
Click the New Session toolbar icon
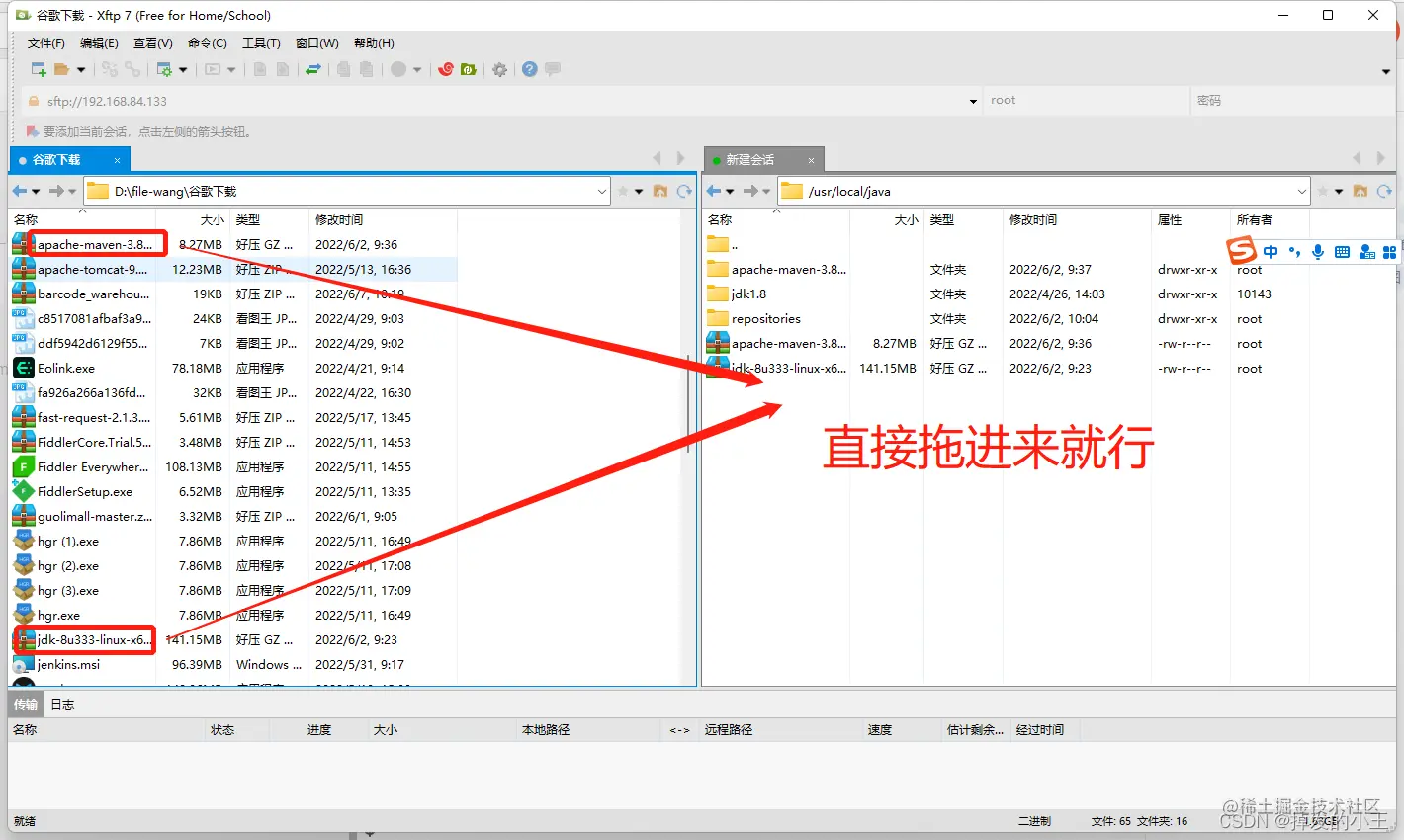click(39, 69)
